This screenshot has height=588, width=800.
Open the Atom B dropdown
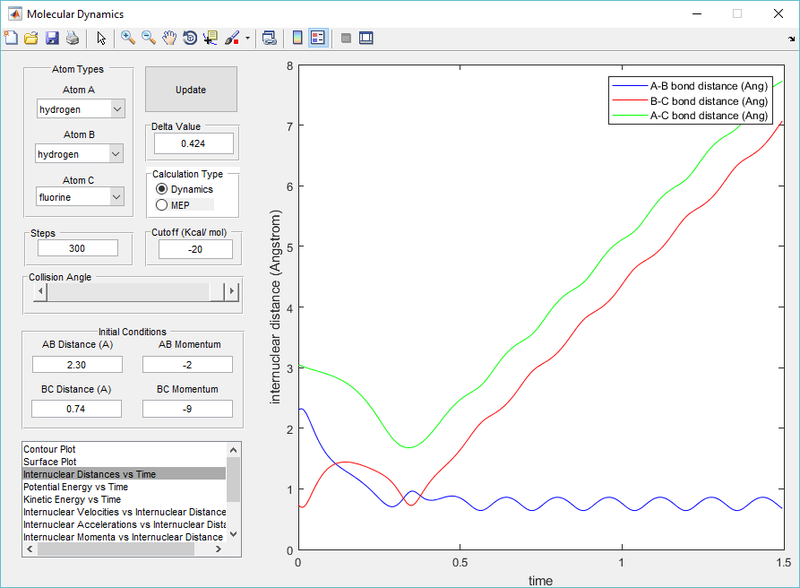pos(81,154)
